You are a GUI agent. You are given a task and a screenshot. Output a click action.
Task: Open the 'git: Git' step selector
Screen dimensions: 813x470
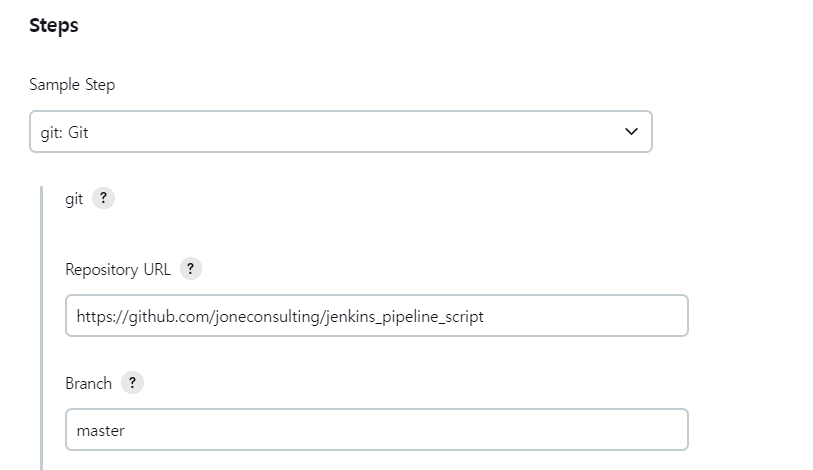coord(341,132)
